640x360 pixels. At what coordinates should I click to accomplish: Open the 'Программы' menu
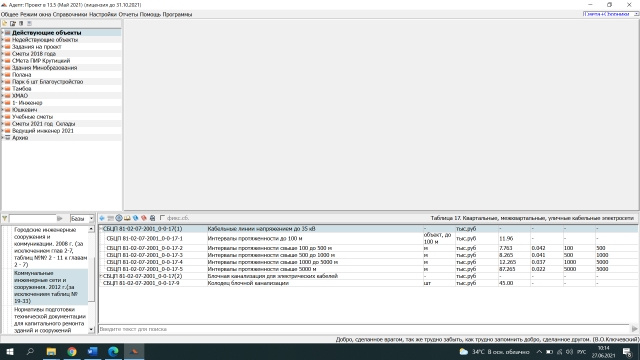(x=177, y=14)
